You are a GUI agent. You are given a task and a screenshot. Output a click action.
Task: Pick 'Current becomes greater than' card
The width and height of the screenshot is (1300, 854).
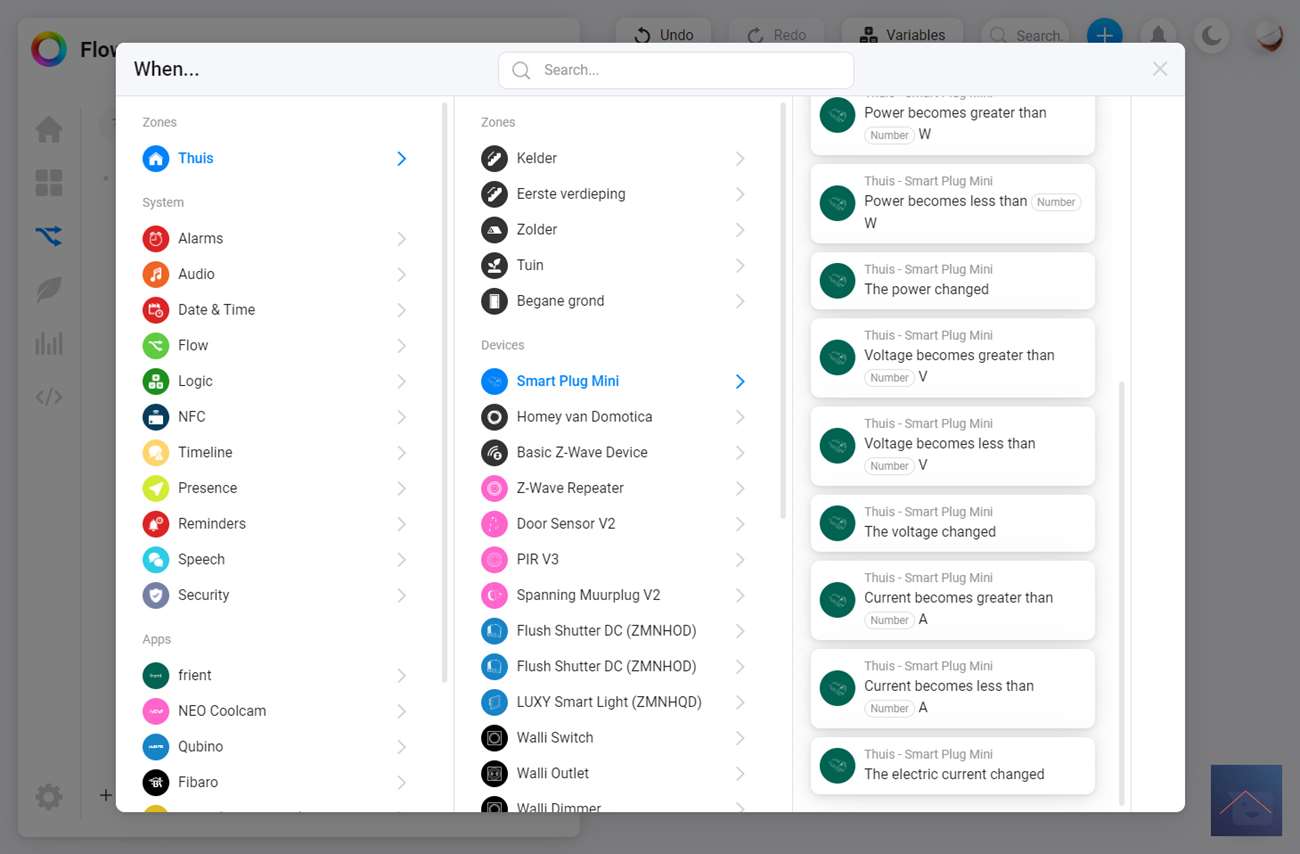952,600
